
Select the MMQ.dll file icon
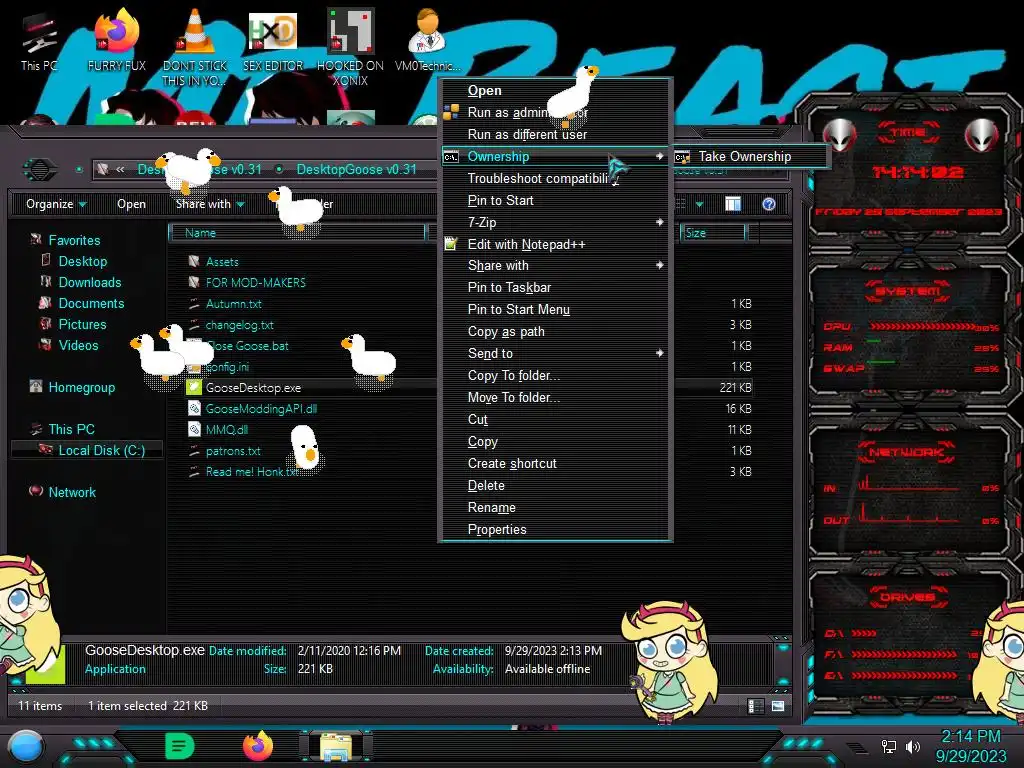(194, 429)
